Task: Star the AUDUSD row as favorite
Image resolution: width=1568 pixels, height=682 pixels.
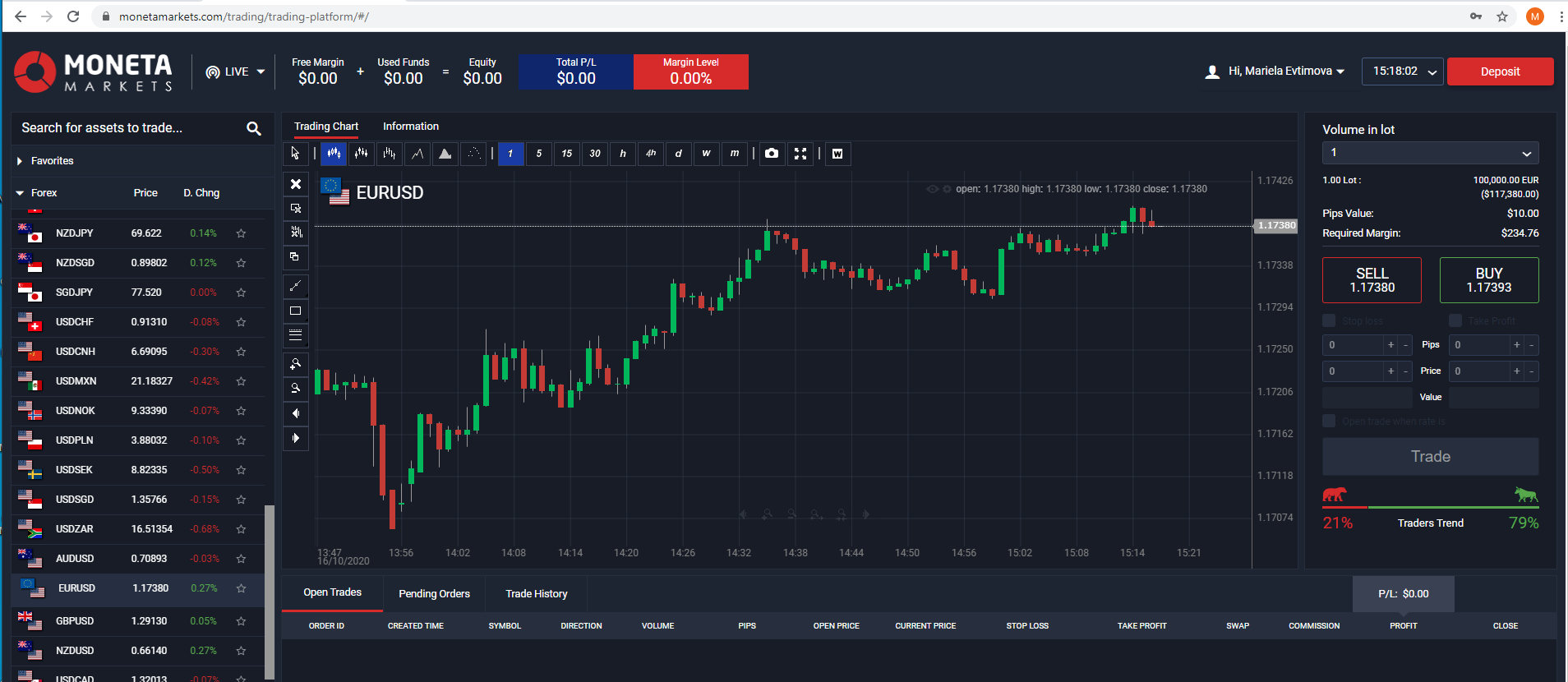Action: tap(241, 559)
